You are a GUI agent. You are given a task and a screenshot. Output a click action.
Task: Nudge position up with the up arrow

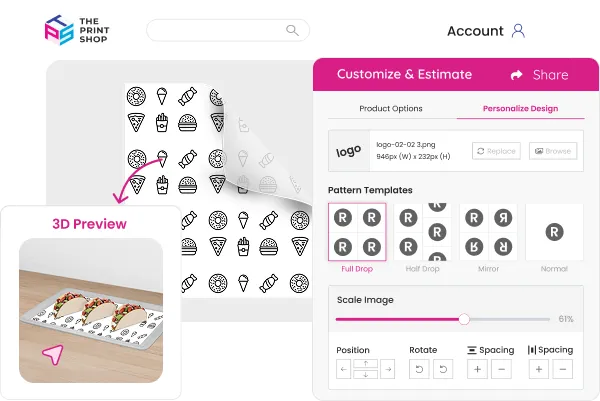(365, 364)
